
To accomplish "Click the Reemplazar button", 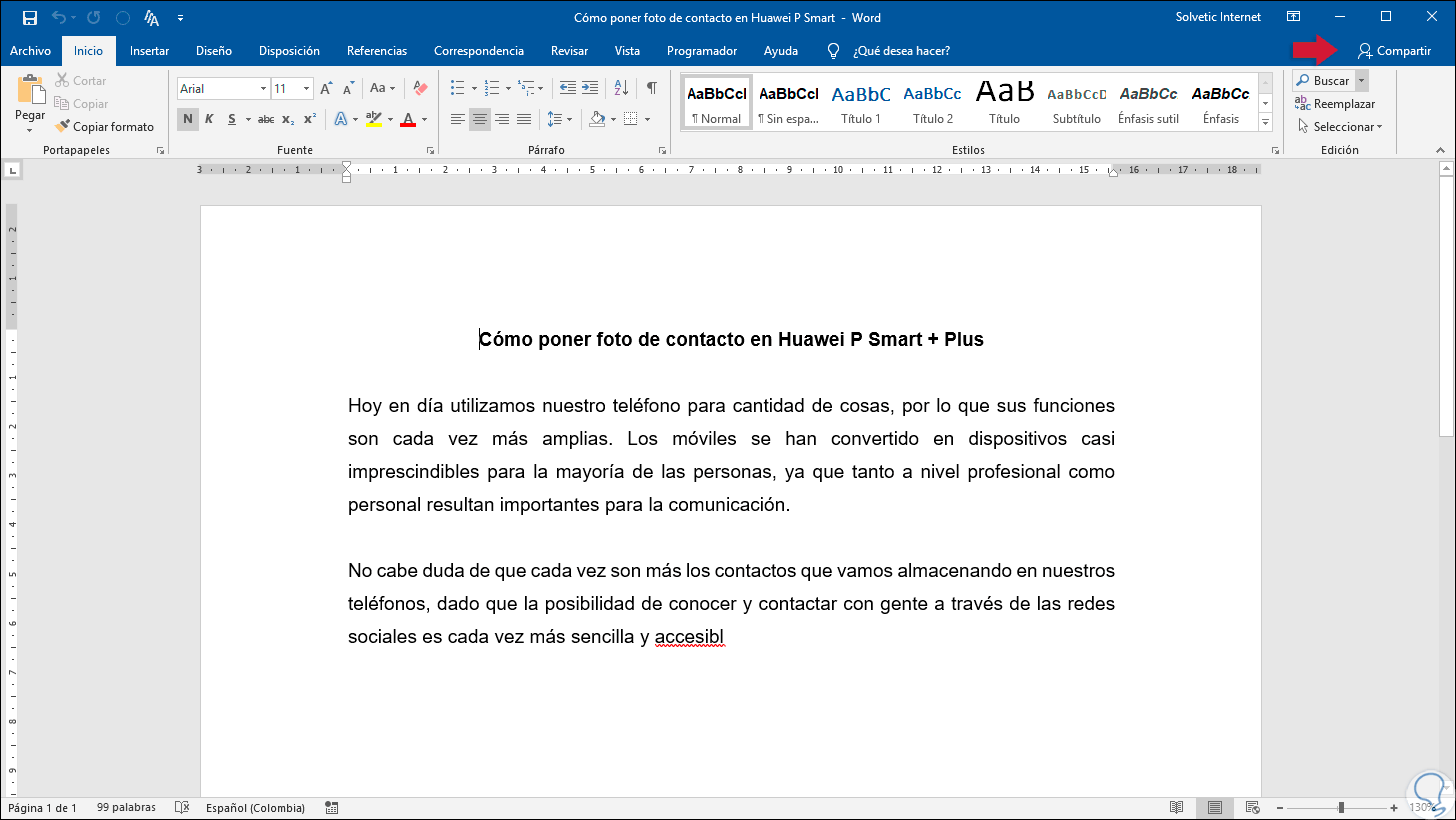I will point(1335,104).
